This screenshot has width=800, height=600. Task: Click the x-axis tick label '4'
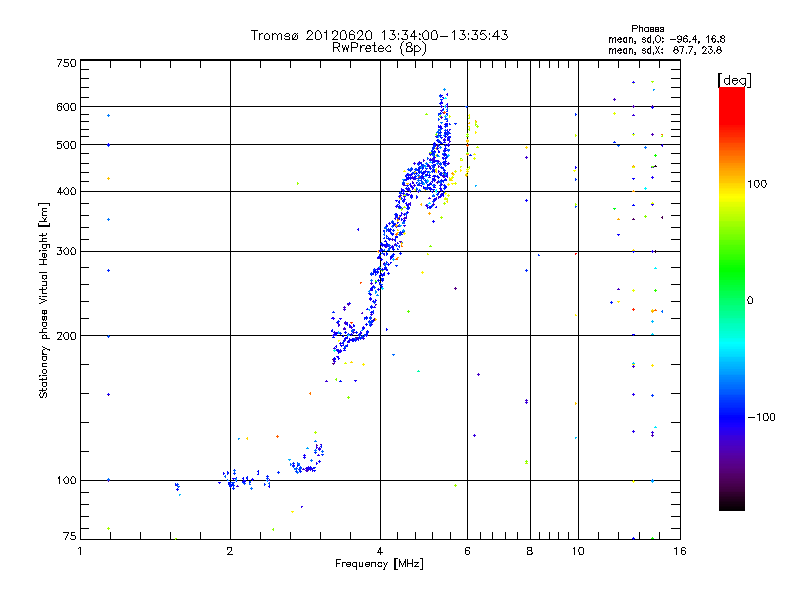tap(380, 551)
